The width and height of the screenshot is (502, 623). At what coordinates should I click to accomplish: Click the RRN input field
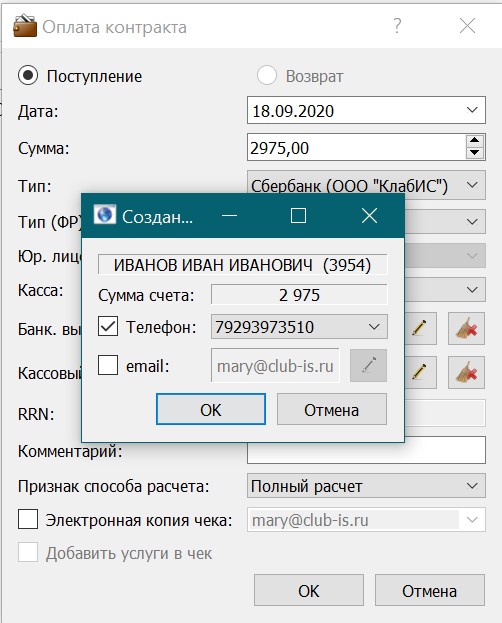click(x=445, y=413)
